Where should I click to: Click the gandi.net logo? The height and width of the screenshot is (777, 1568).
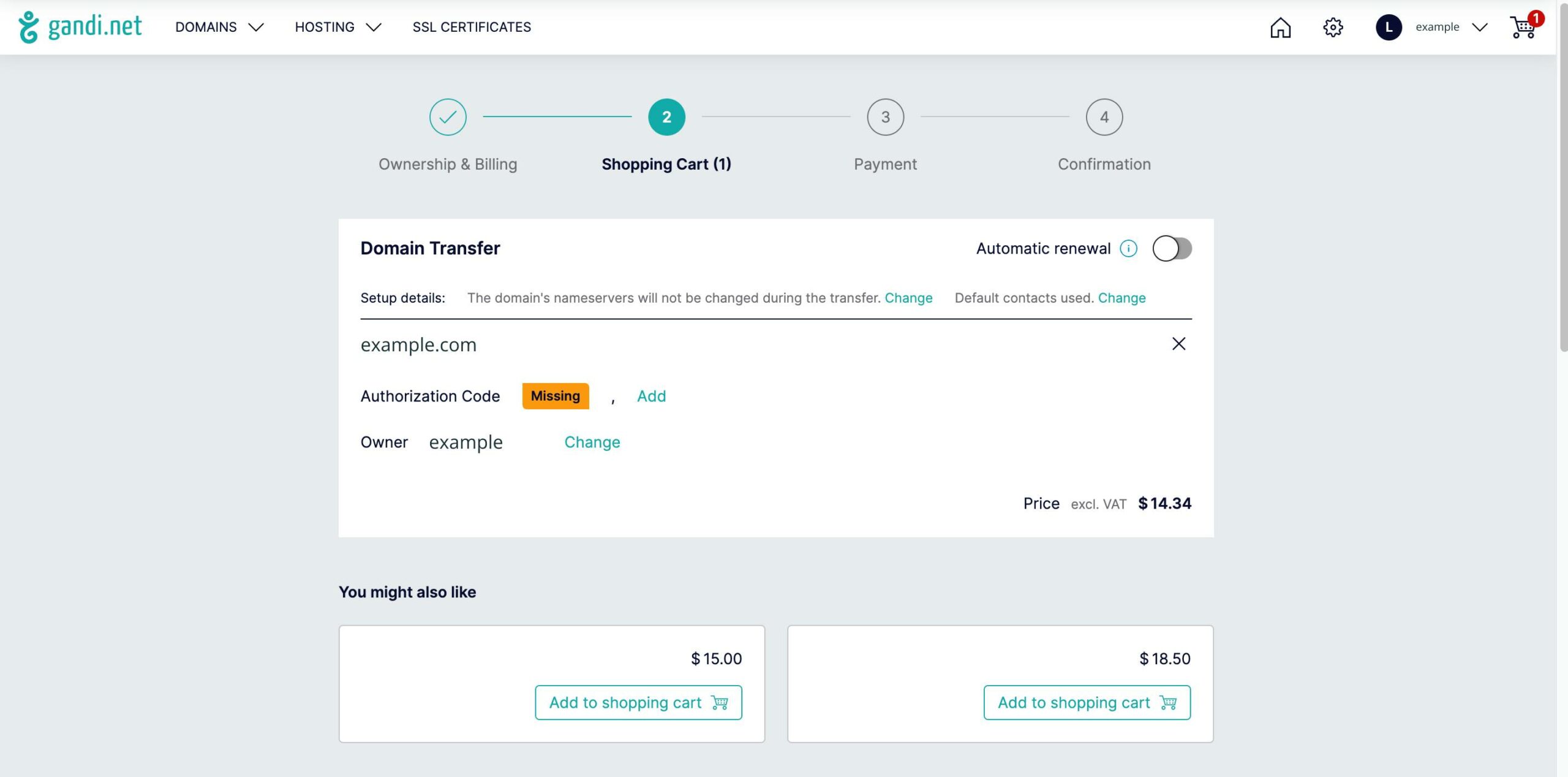[80, 27]
